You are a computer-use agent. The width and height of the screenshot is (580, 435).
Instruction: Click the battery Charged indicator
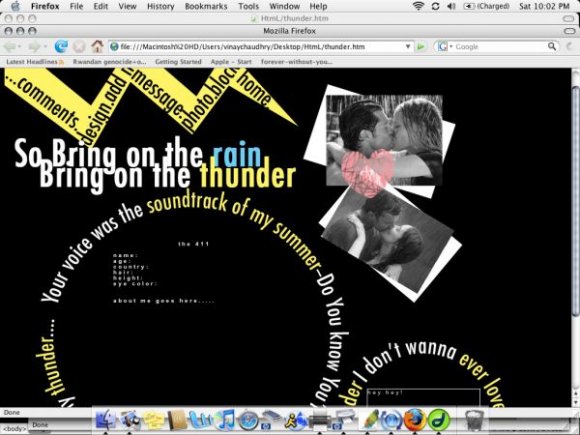coord(486,6)
